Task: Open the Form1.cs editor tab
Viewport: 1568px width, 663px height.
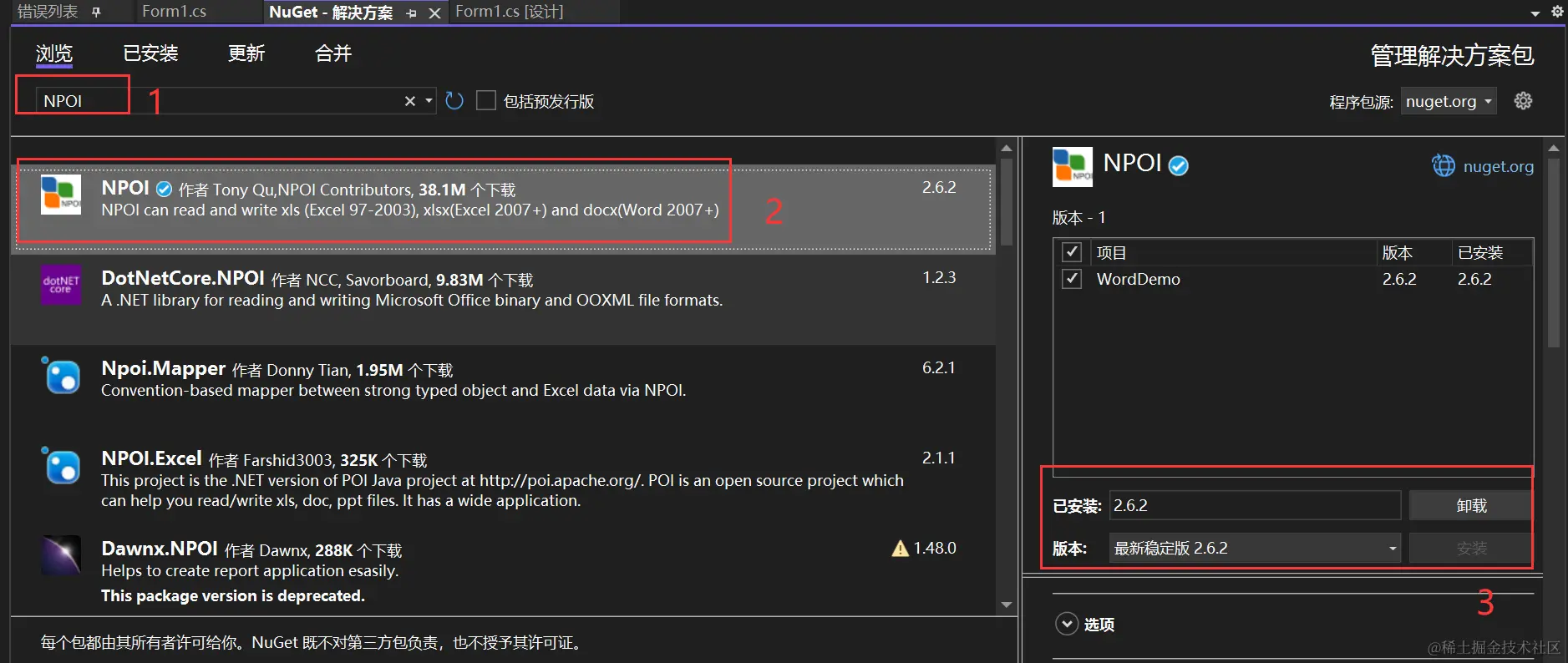Action: pos(174,12)
